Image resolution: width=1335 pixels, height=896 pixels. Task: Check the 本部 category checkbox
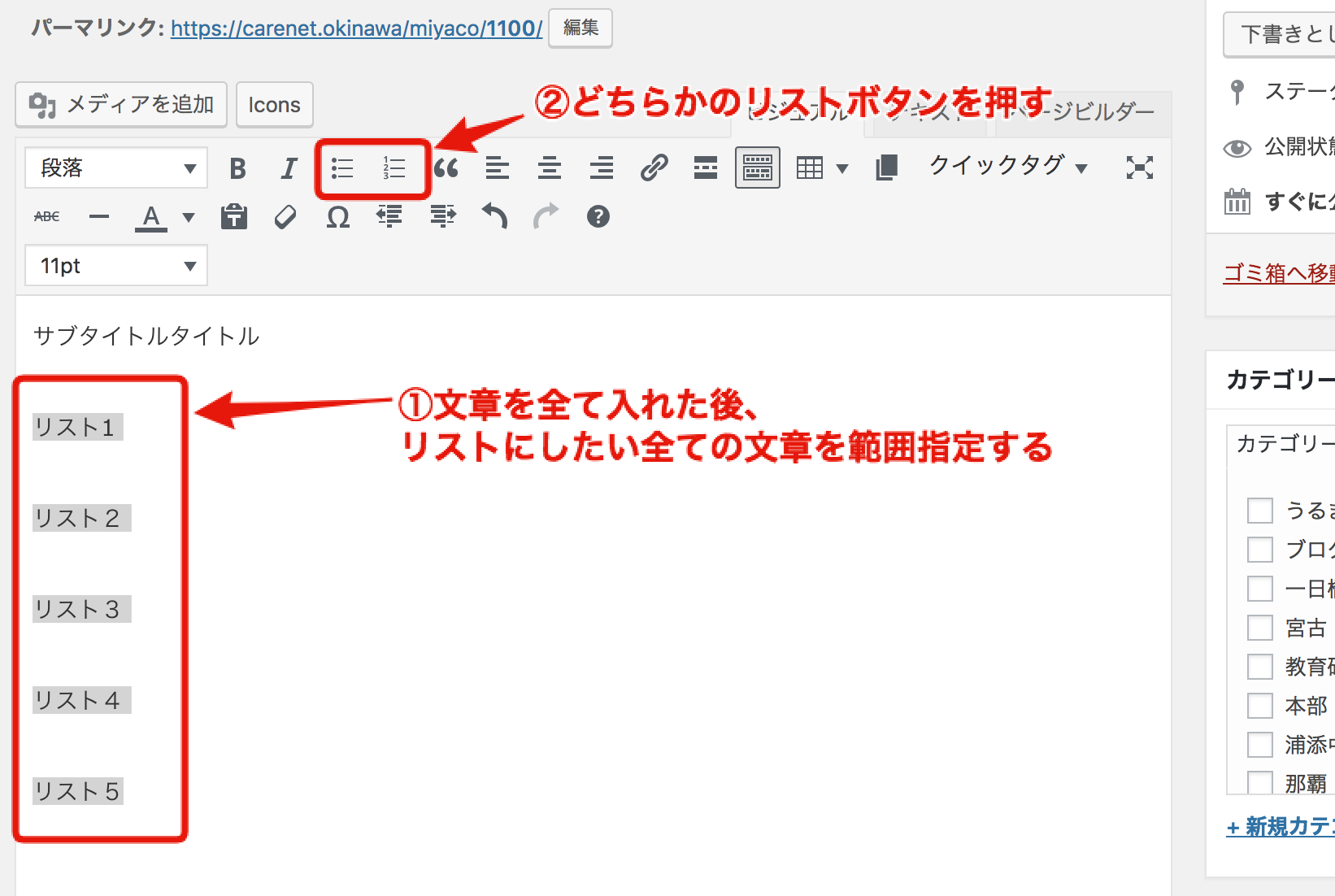click(x=1259, y=706)
